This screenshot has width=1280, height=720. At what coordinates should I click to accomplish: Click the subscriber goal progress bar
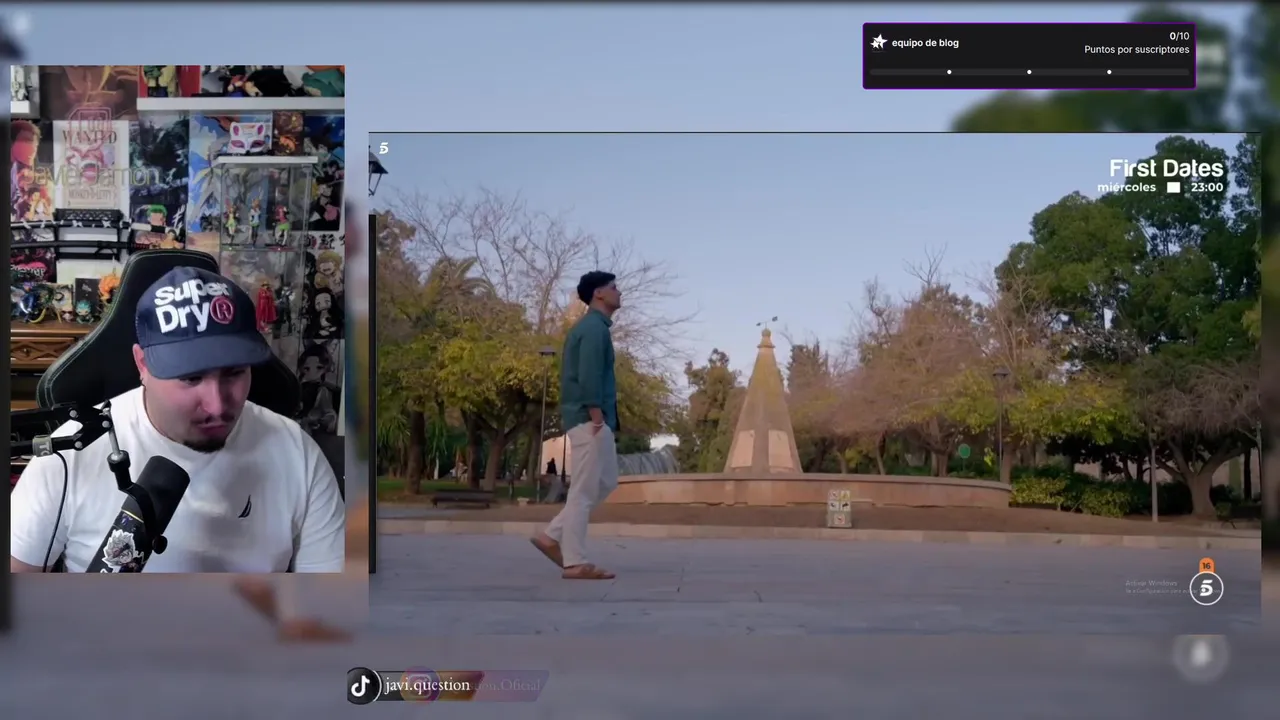pos(1029,72)
